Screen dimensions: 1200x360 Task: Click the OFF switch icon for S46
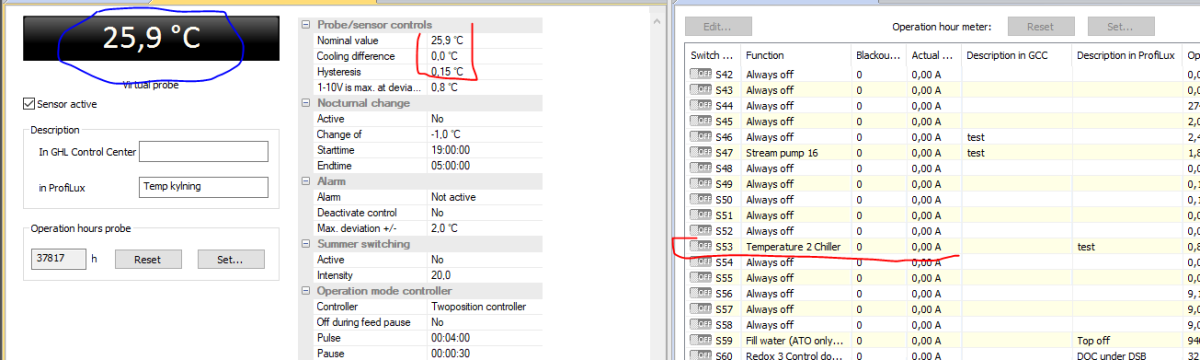click(700, 137)
